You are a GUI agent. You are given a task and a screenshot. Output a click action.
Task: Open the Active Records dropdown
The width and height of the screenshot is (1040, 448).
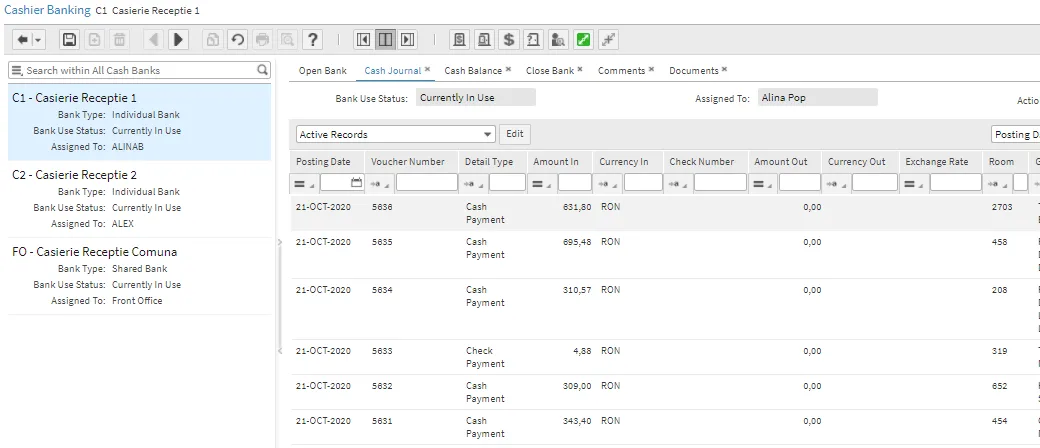pyautogui.click(x=395, y=134)
